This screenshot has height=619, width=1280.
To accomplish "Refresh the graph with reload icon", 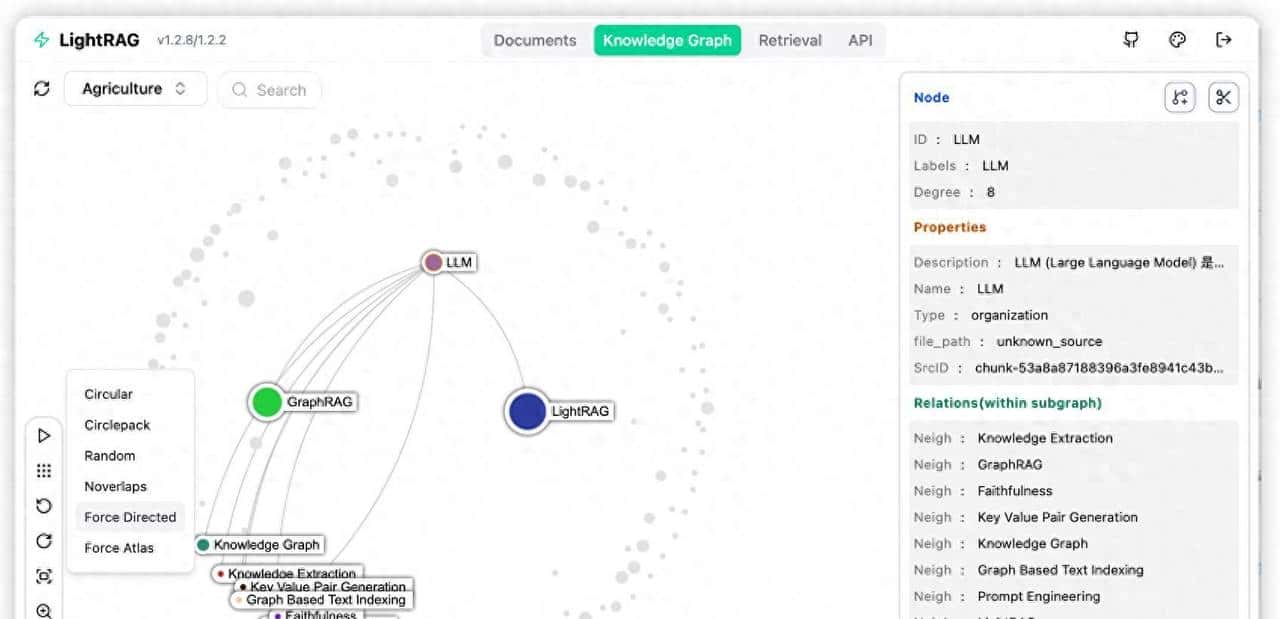I will [x=41, y=88].
